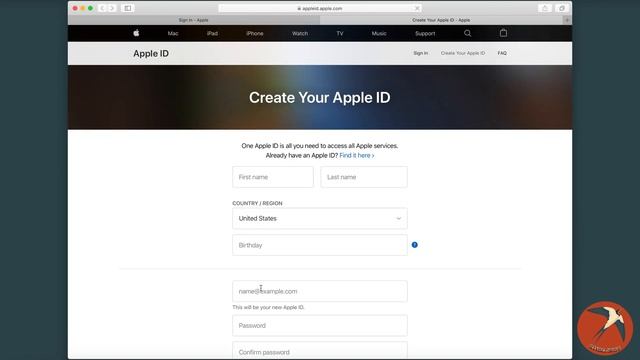Focus the First name field

click(273, 177)
